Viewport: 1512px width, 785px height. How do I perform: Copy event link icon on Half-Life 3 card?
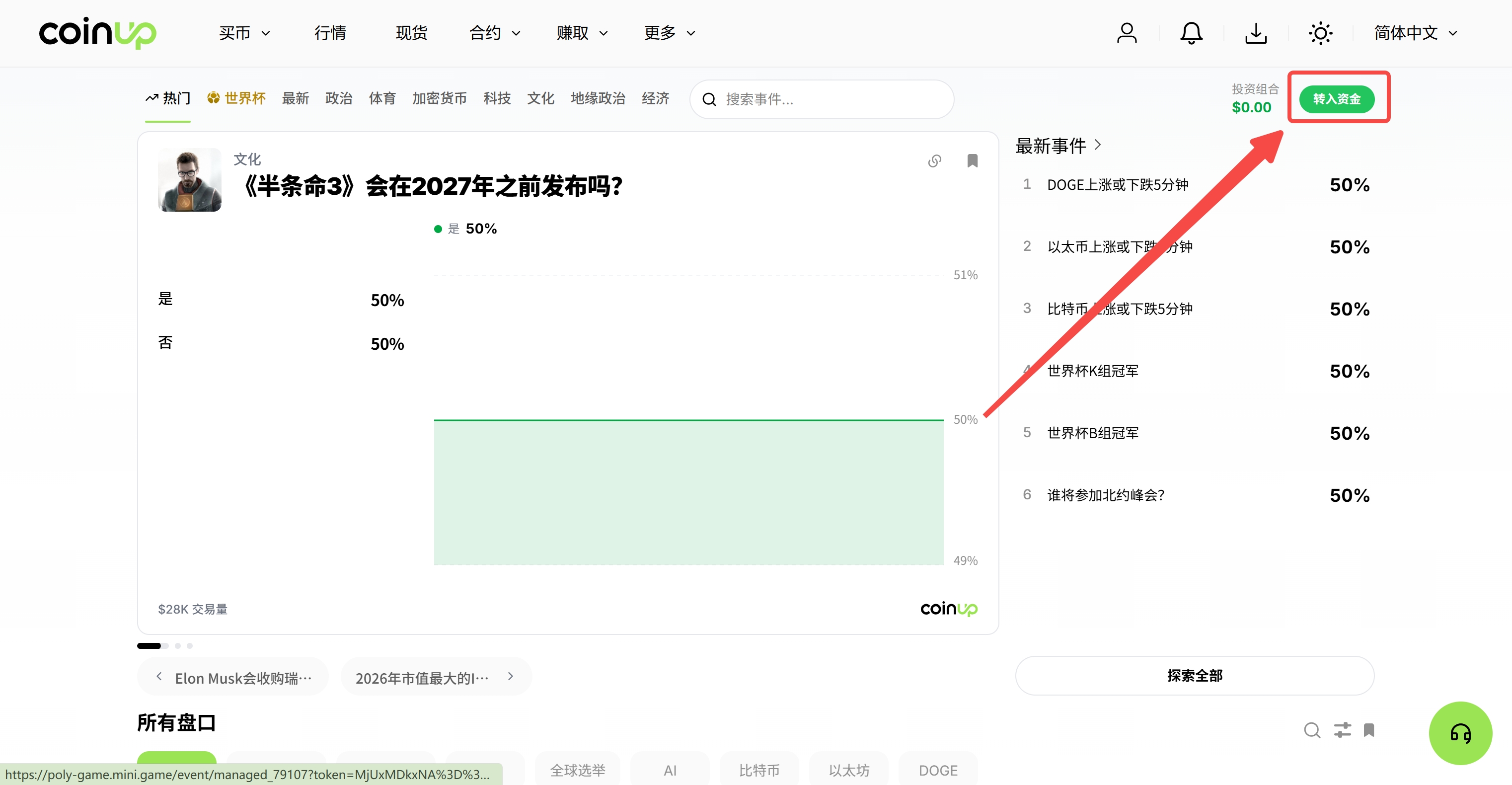coord(934,161)
